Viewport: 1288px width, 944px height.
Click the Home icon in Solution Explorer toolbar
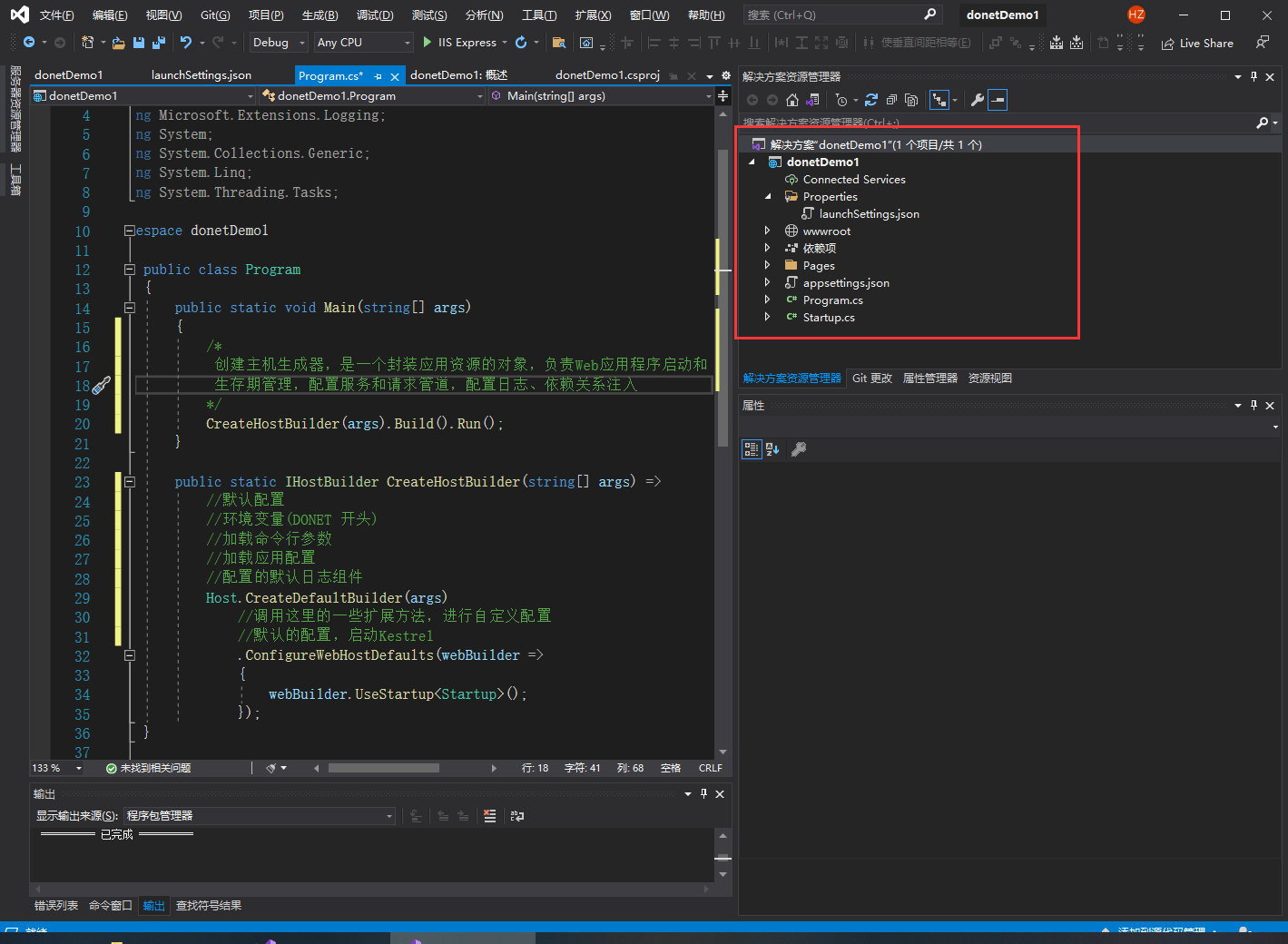tap(791, 100)
